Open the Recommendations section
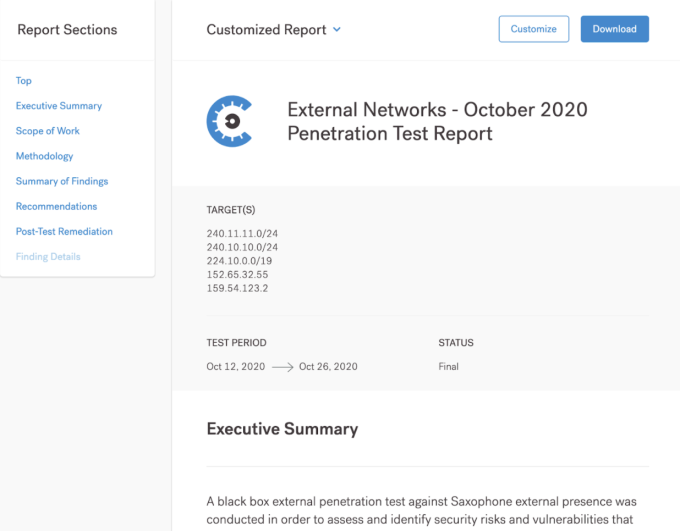Viewport: 680px width, 531px height. point(56,206)
